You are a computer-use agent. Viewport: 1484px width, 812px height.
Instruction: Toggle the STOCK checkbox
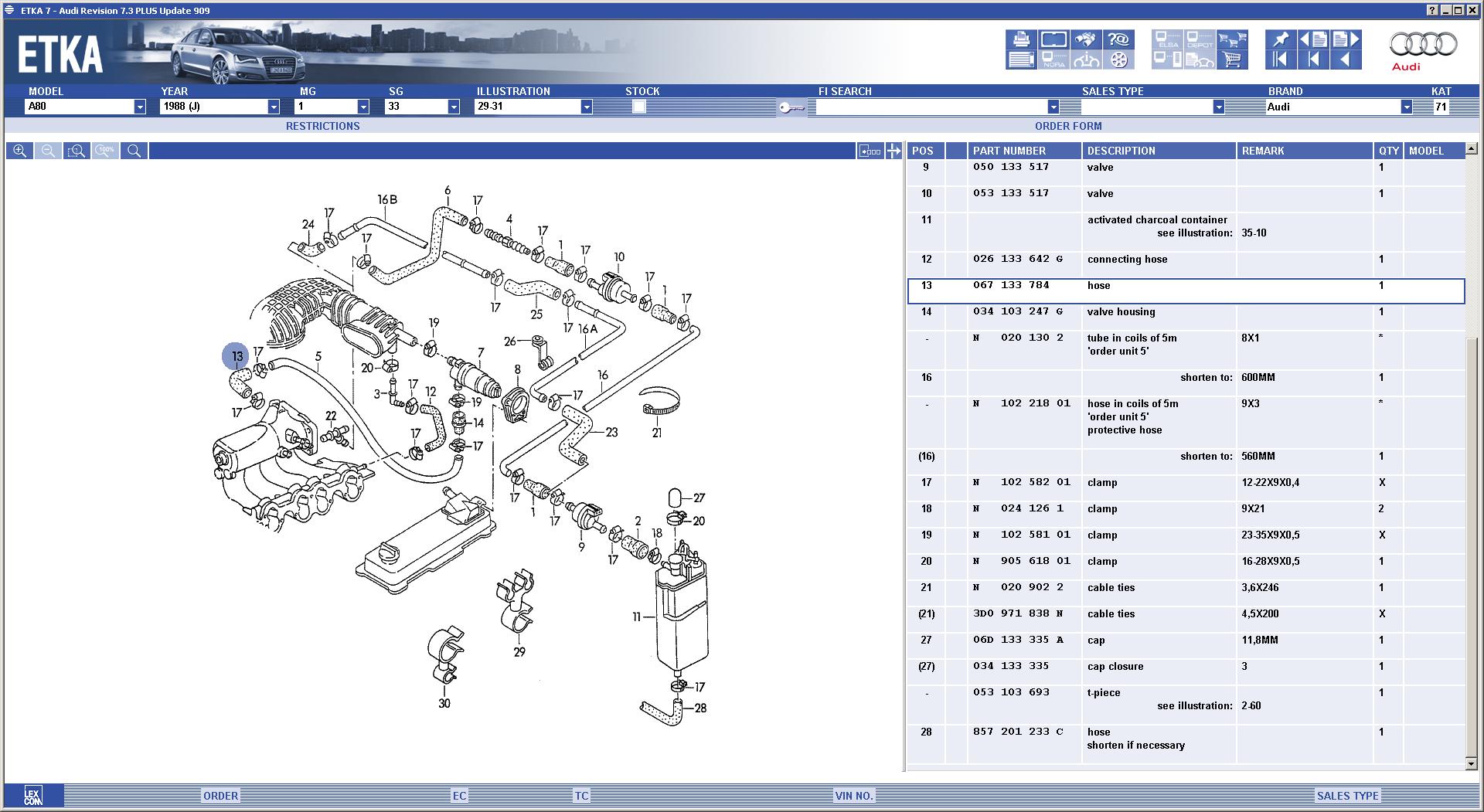(638, 107)
